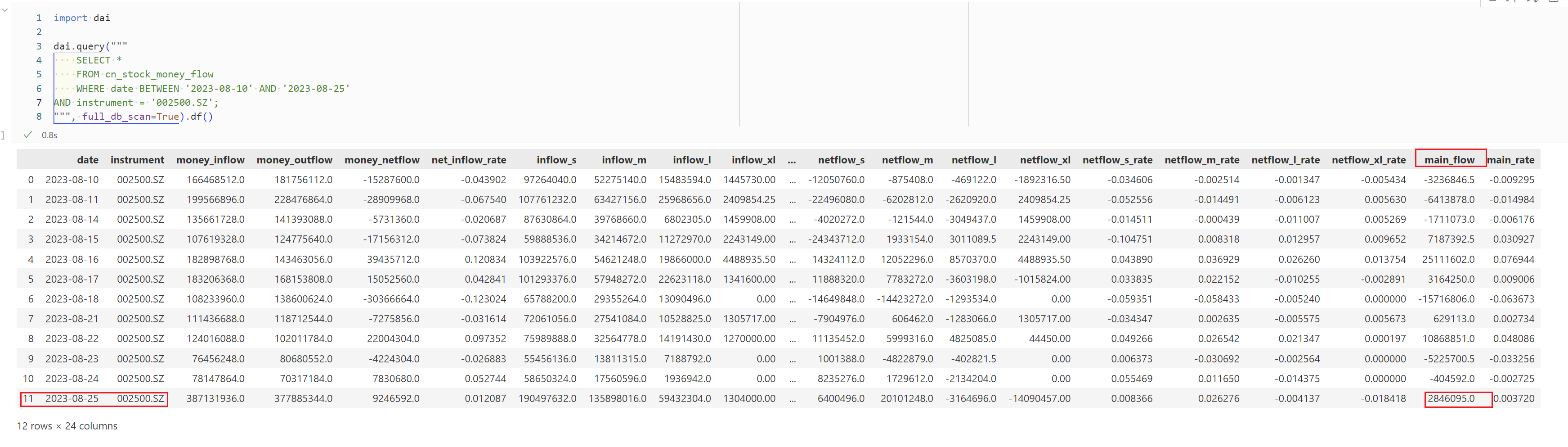Place cursor on the import dai line

[81, 18]
